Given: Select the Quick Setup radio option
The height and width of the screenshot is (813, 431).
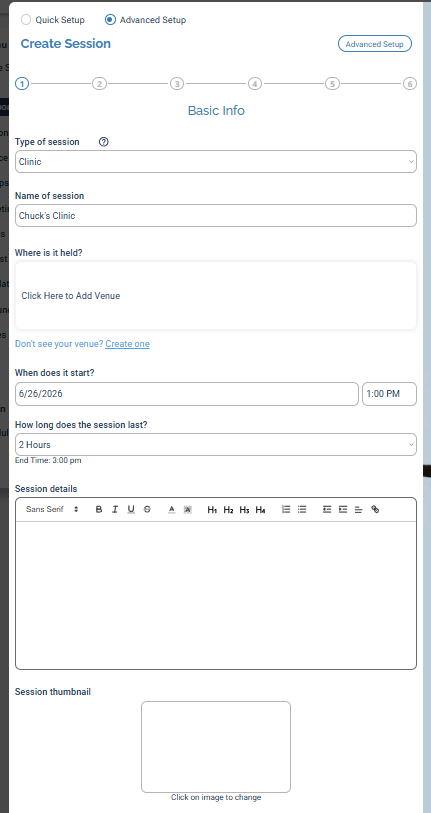Looking at the screenshot, I should click(x=26, y=20).
